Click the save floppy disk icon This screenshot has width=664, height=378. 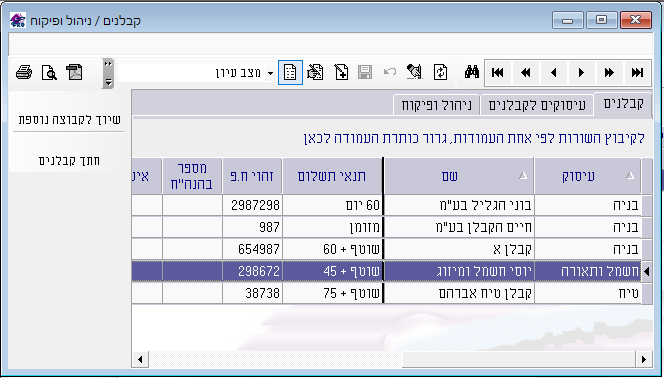pyautogui.click(x=365, y=72)
